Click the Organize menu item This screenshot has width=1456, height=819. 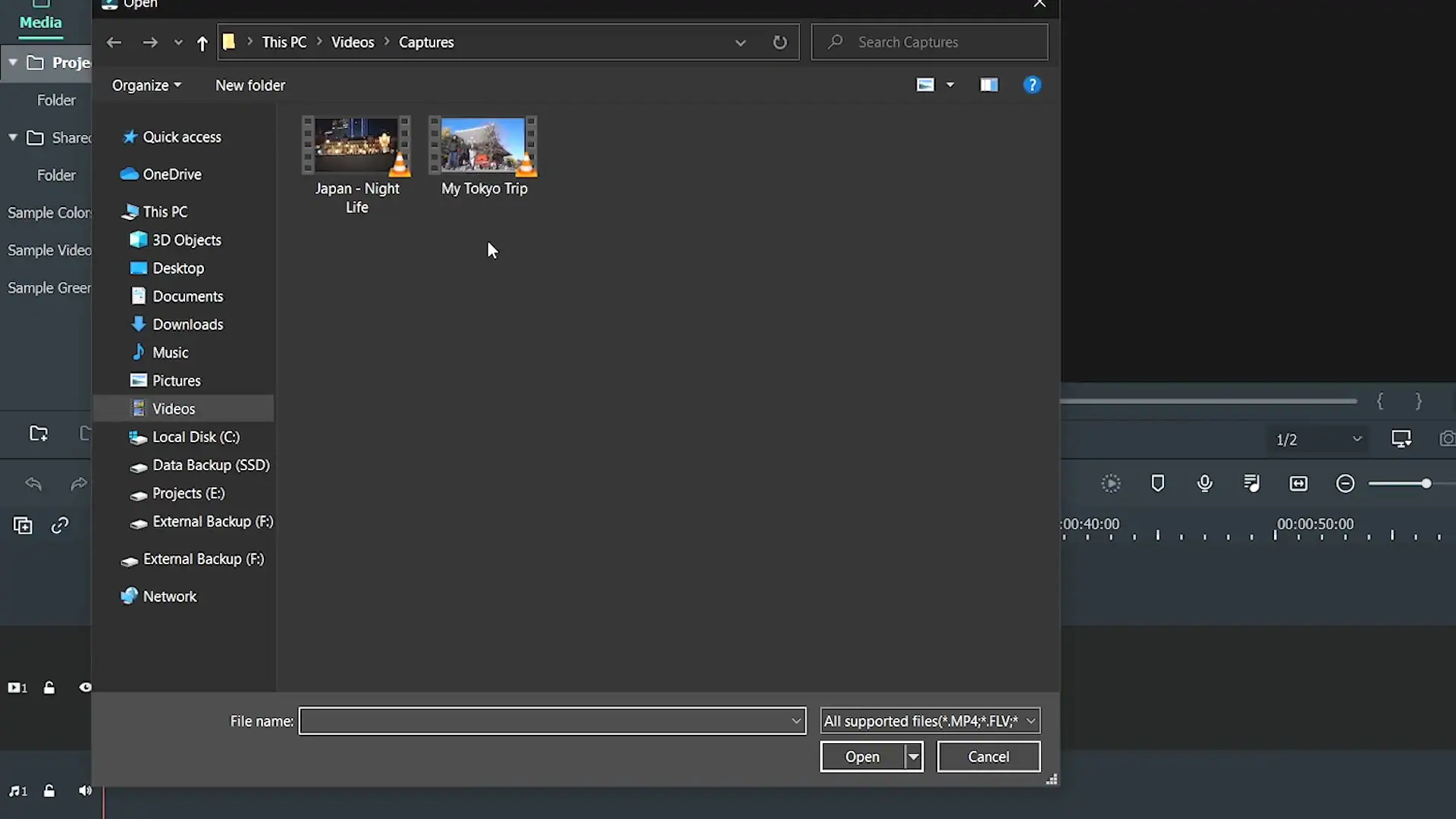click(146, 85)
